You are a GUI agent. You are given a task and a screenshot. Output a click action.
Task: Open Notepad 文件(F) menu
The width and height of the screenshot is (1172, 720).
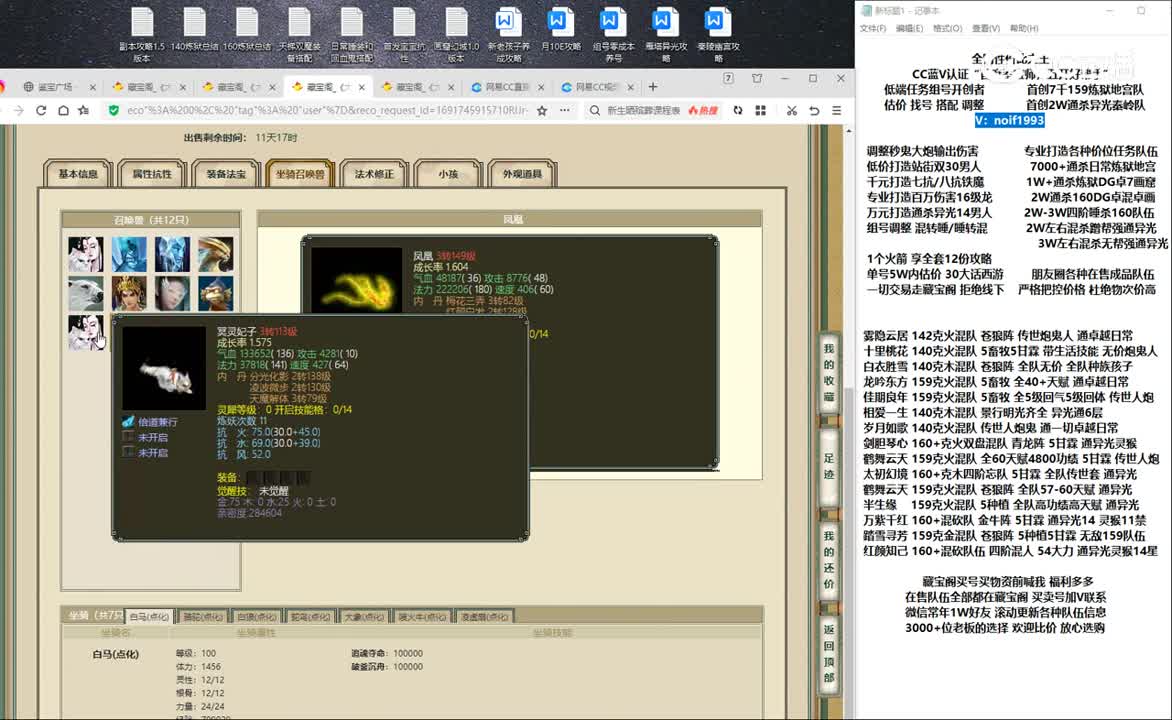[872, 28]
